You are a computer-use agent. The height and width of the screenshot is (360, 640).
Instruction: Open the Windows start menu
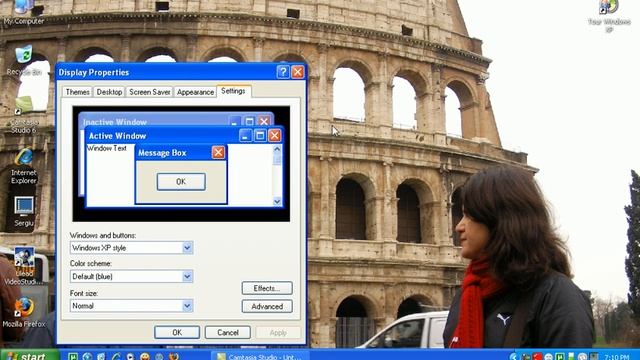coord(29,355)
